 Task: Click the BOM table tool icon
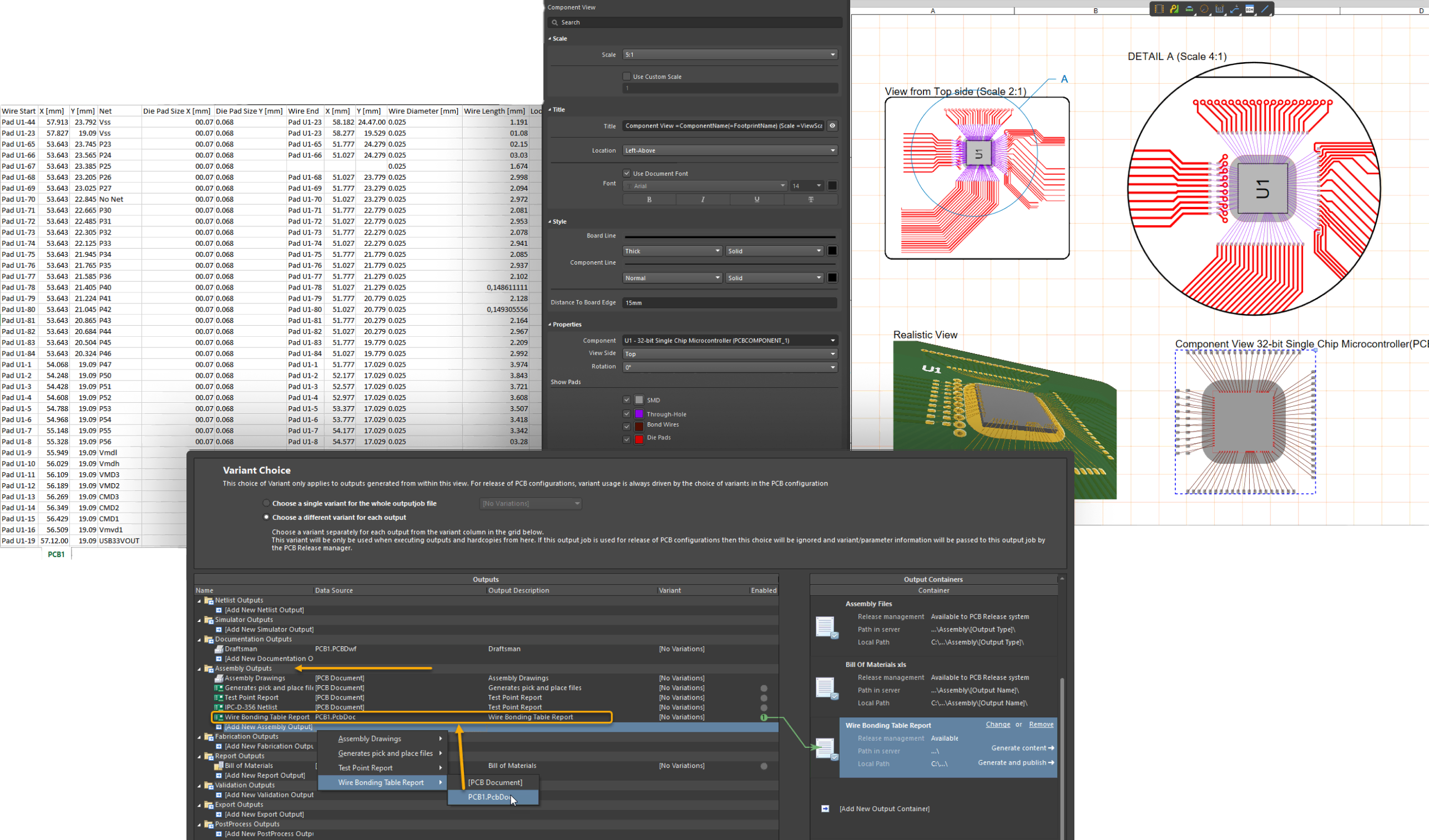coord(1250,9)
